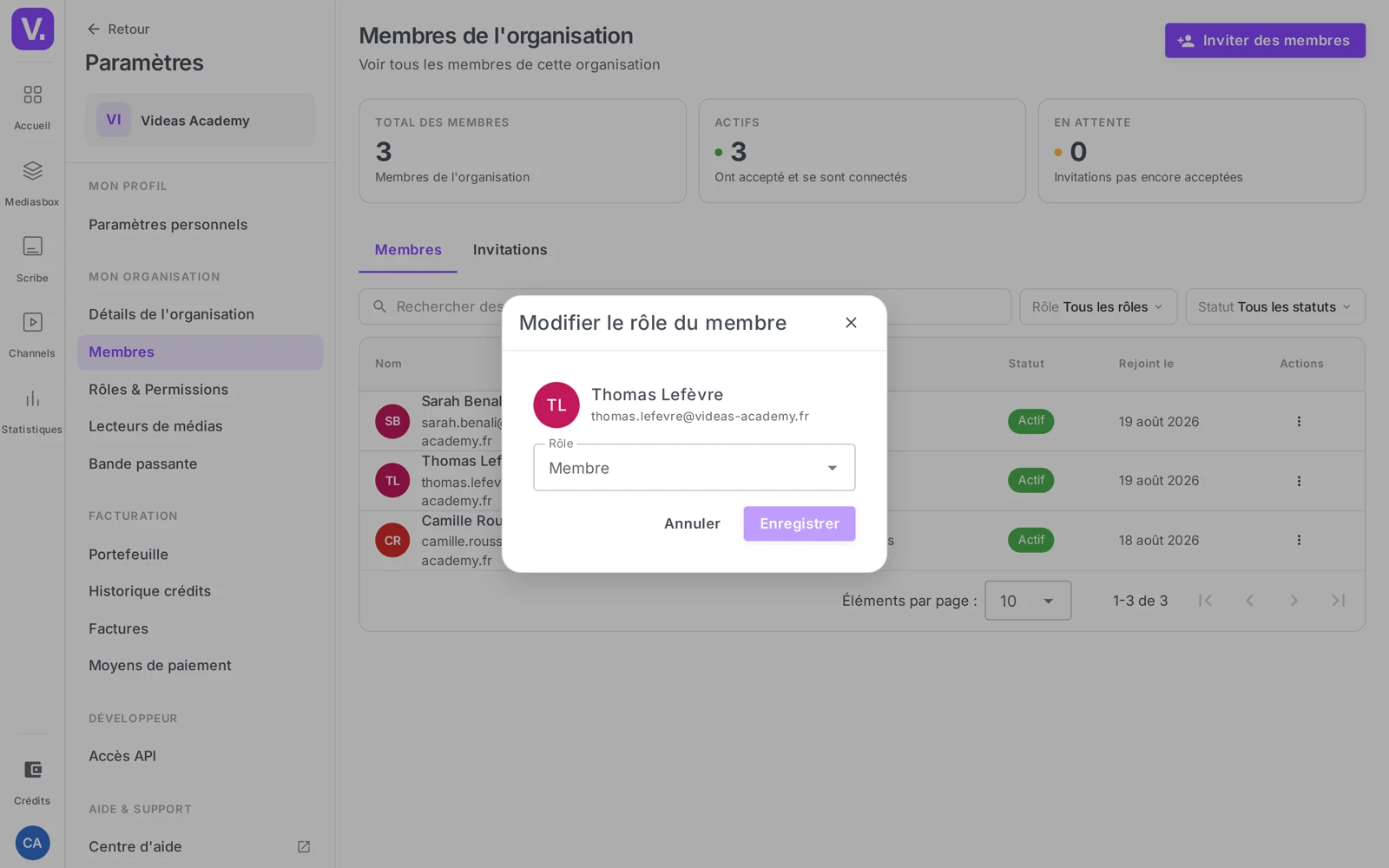1389x868 pixels.
Task: Click Annuler in the dialog
Action: (692, 523)
